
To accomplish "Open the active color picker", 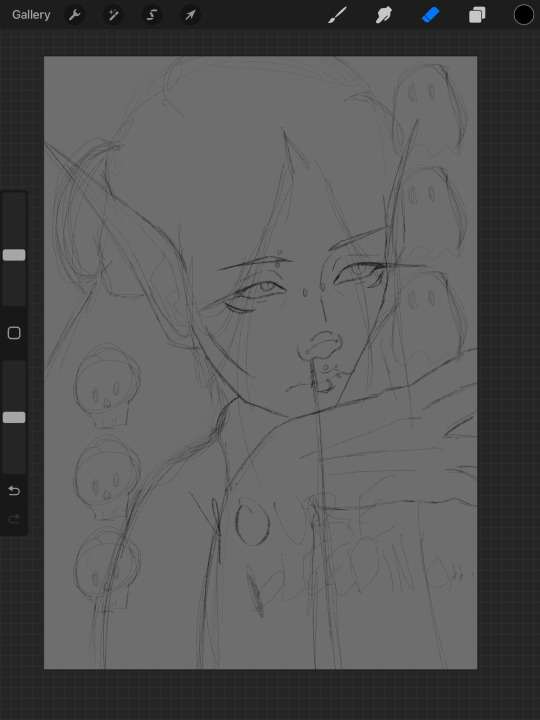I will tap(523, 15).
